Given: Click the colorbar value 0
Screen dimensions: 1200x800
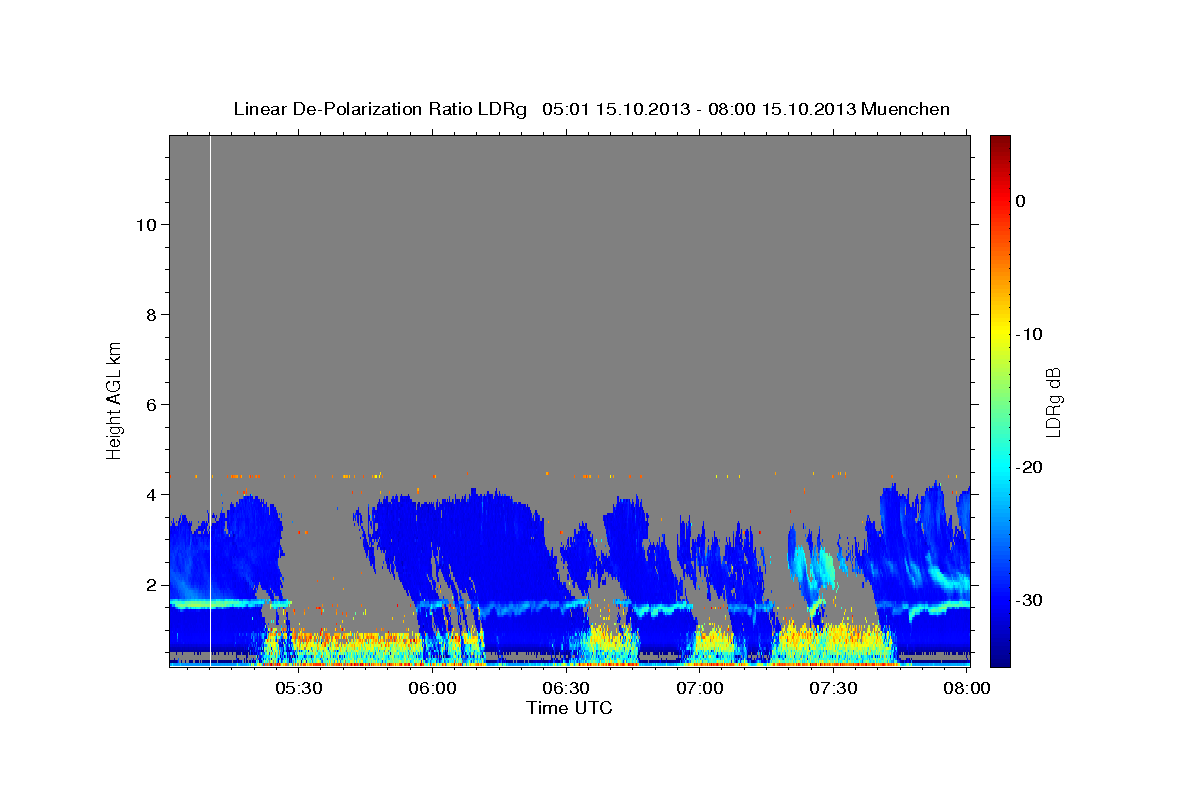Looking at the screenshot, I should pyautogui.click(x=1021, y=201).
